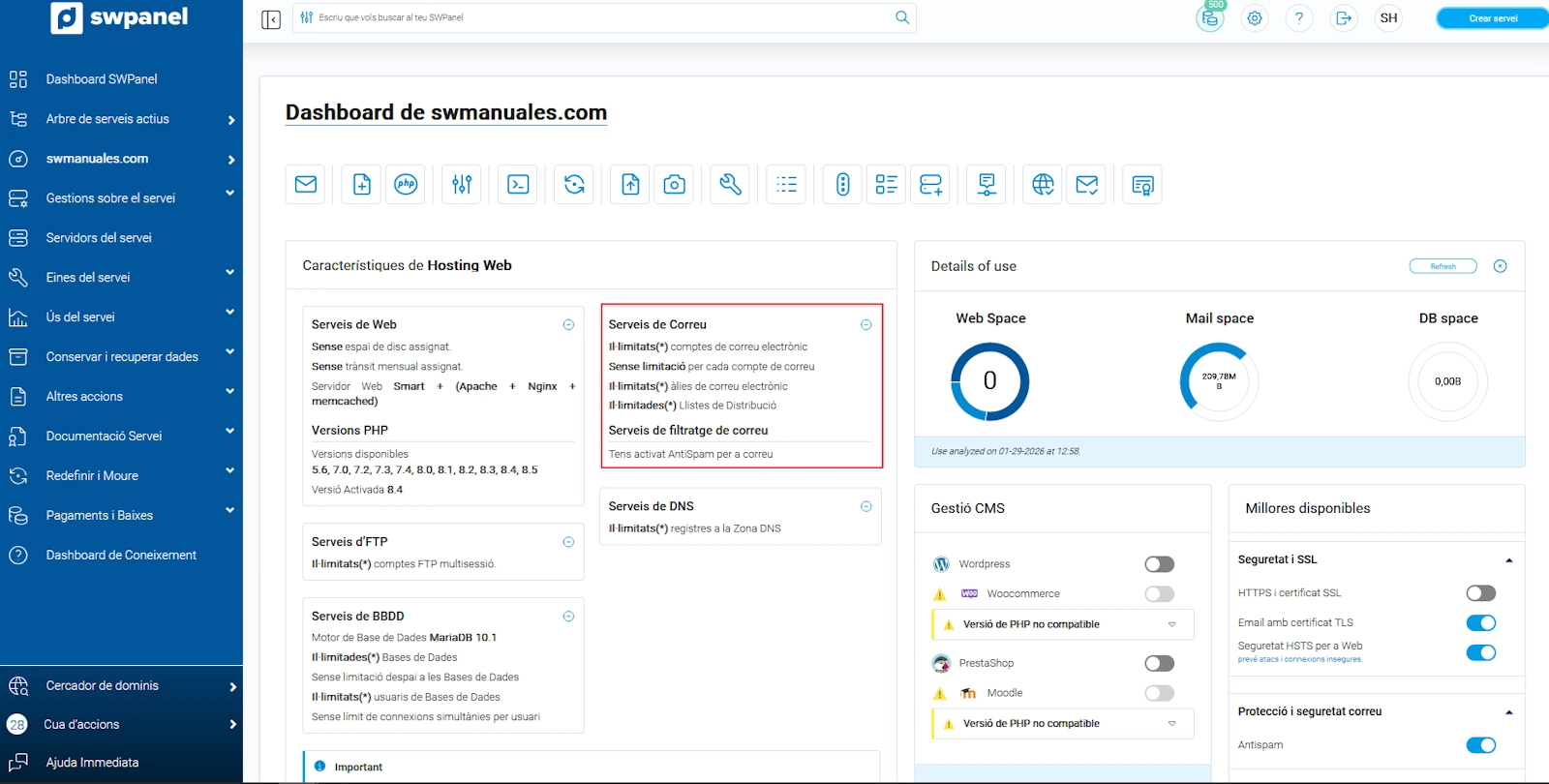This screenshot has width=1549, height=784.
Task: Collapse the Seguretat i SSL section
Action: click(x=1508, y=560)
